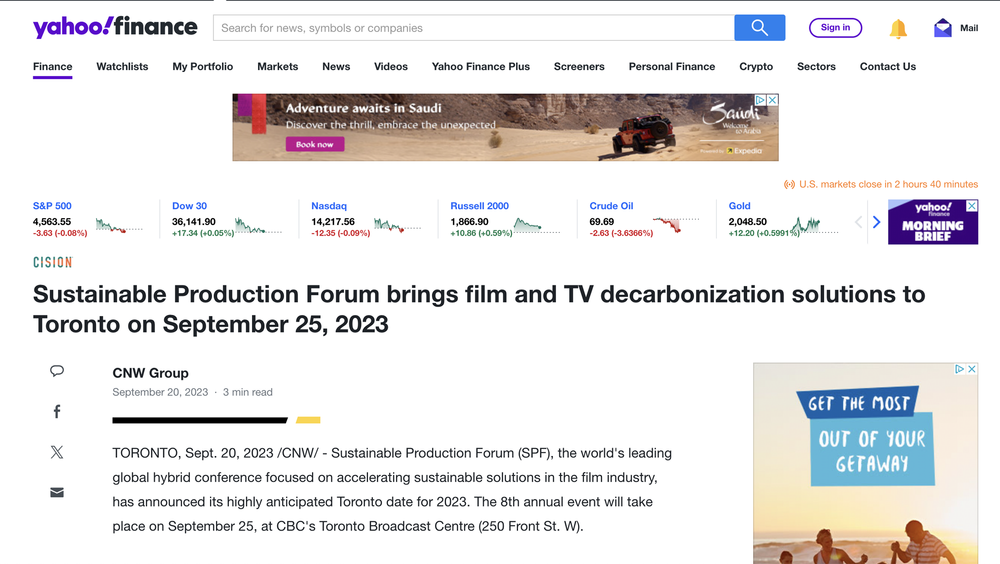1000x564 pixels.
Task: Open My Portfolio menu
Action: click(x=203, y=66)
